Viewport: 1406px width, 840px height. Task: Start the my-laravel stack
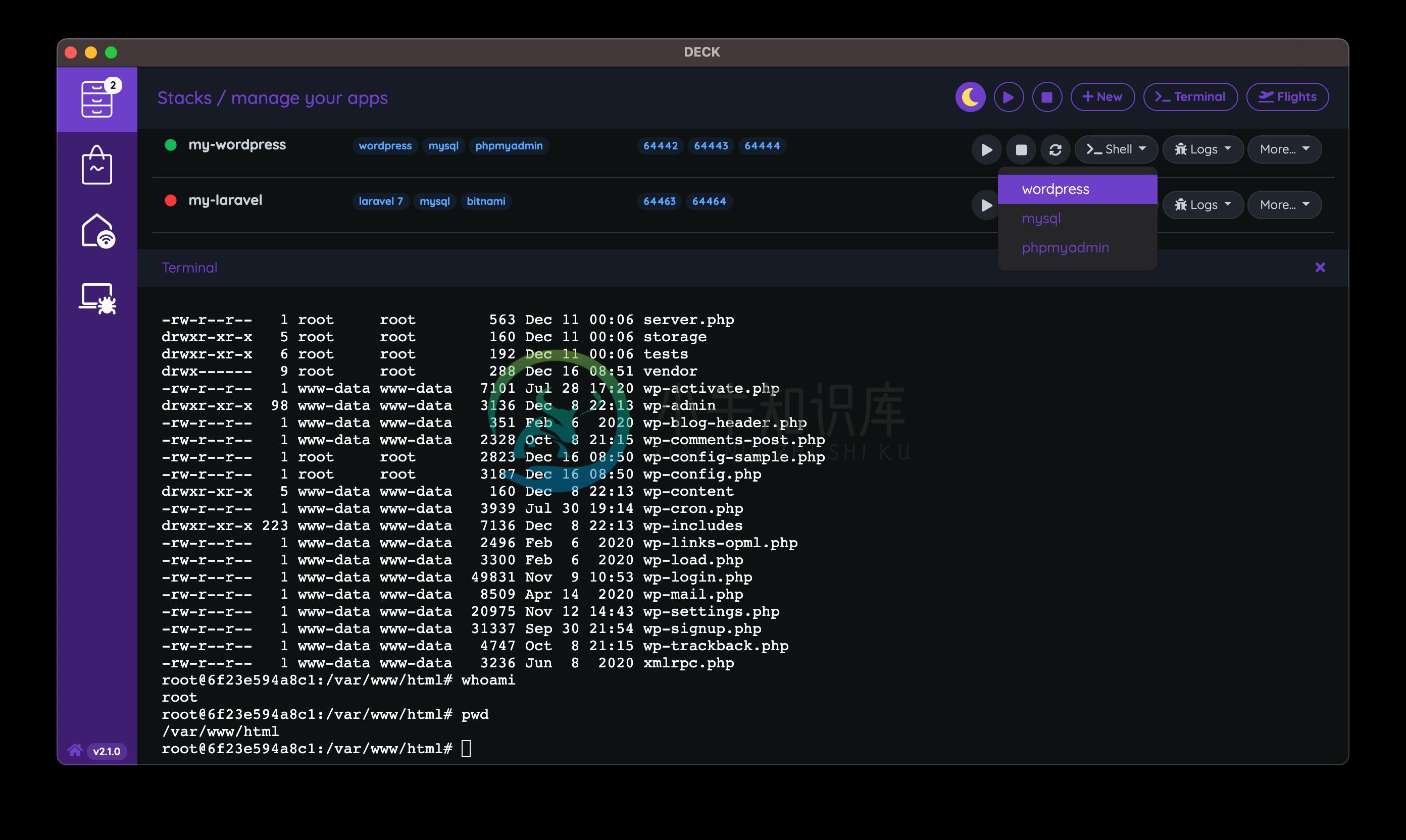click(986, 205)
